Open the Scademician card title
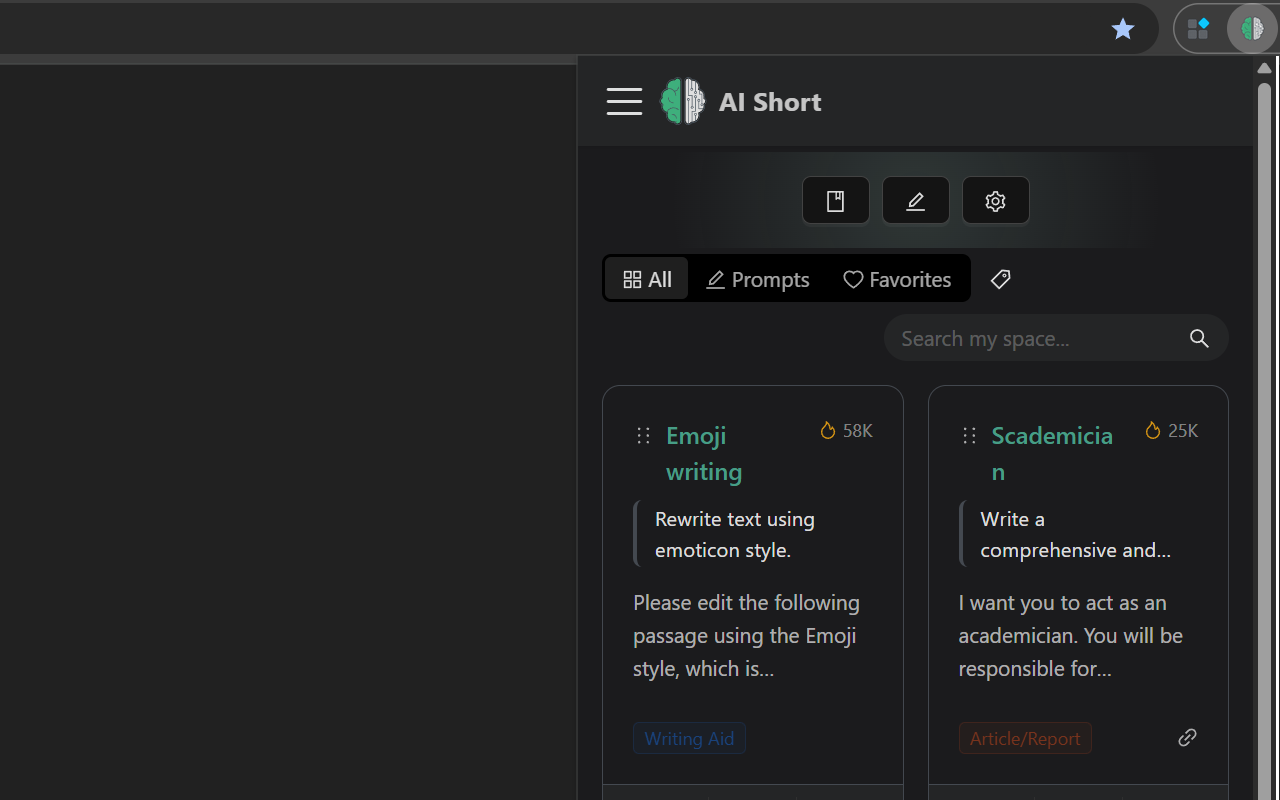 click(1052, 453)
